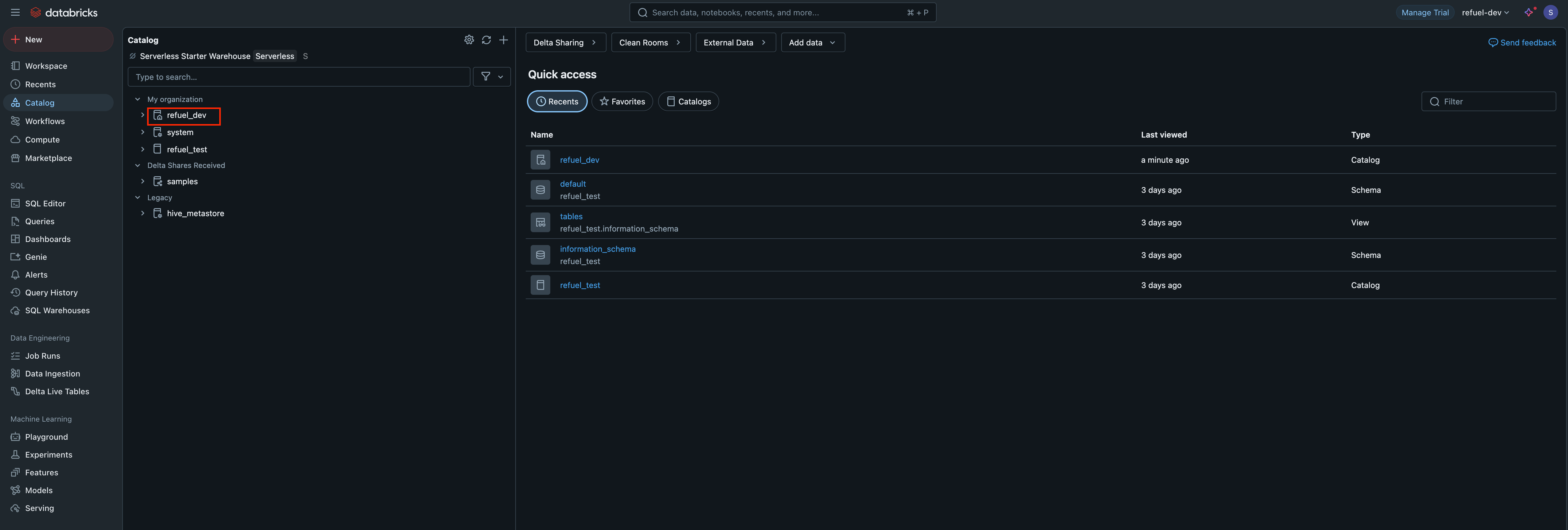Select the Recents quick access toggle
The image size is (1568, 530).
pyautogui.click(x=556, y=102)
